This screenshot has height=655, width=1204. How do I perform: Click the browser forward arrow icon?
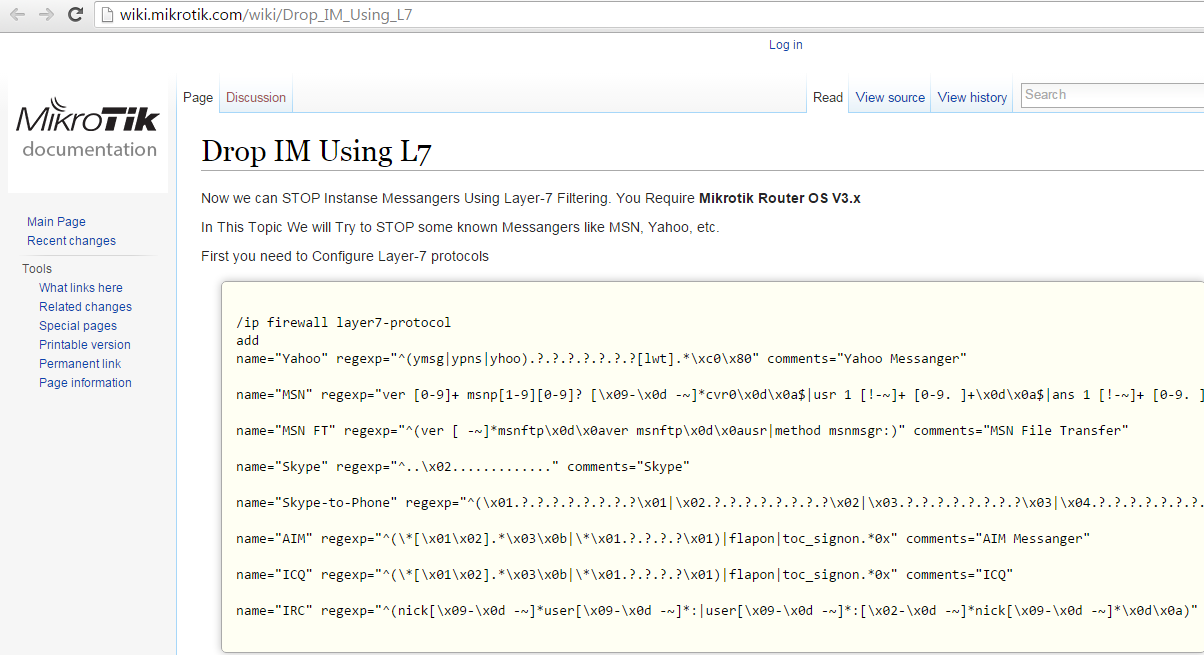tap(46, 15)
